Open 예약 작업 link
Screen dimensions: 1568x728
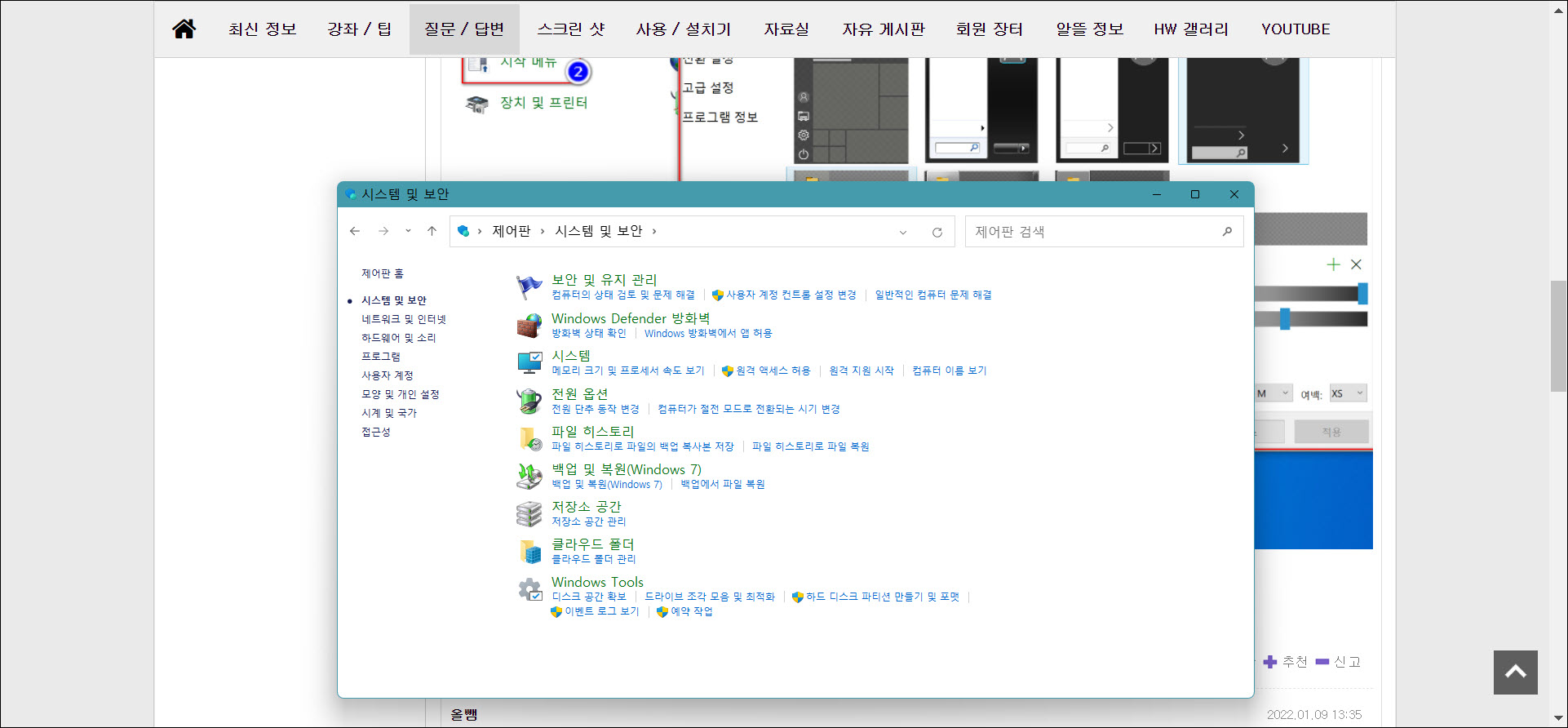pyautogui.click(x=692, y=611)
